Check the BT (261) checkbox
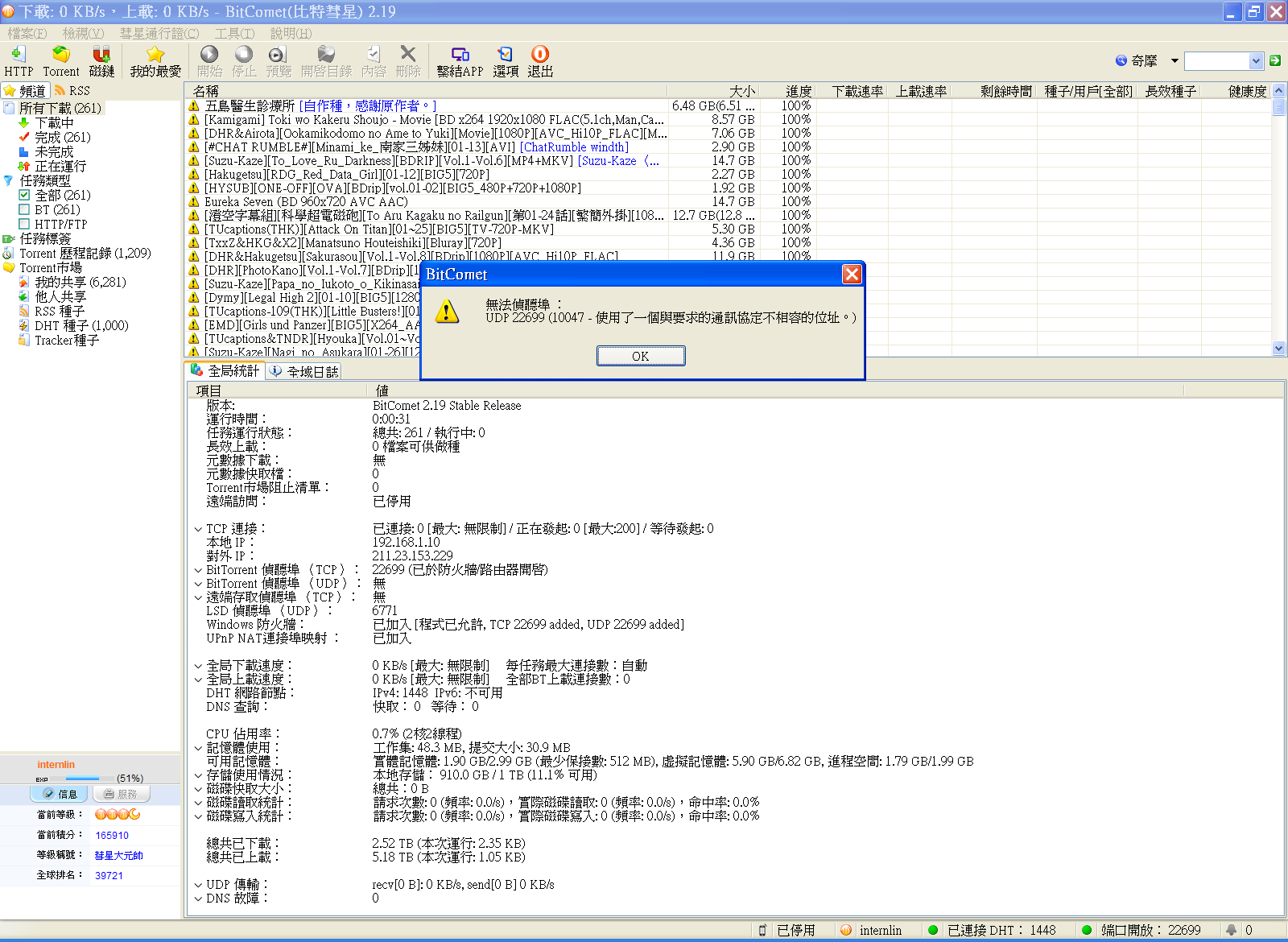Image resolution: width=1288 pixels, height=942 pixels. point(24,209)
